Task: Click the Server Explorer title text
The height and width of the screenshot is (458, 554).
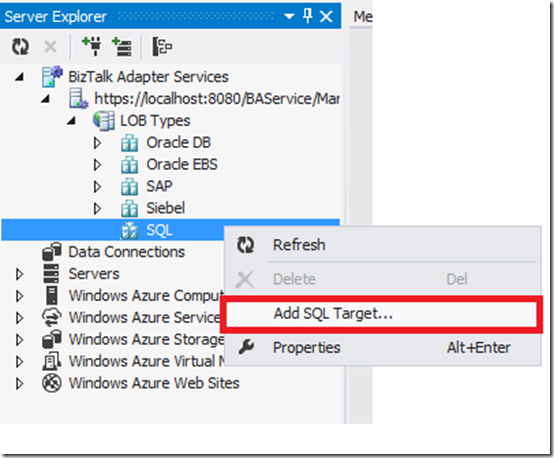Action: (x=55, y=17)
